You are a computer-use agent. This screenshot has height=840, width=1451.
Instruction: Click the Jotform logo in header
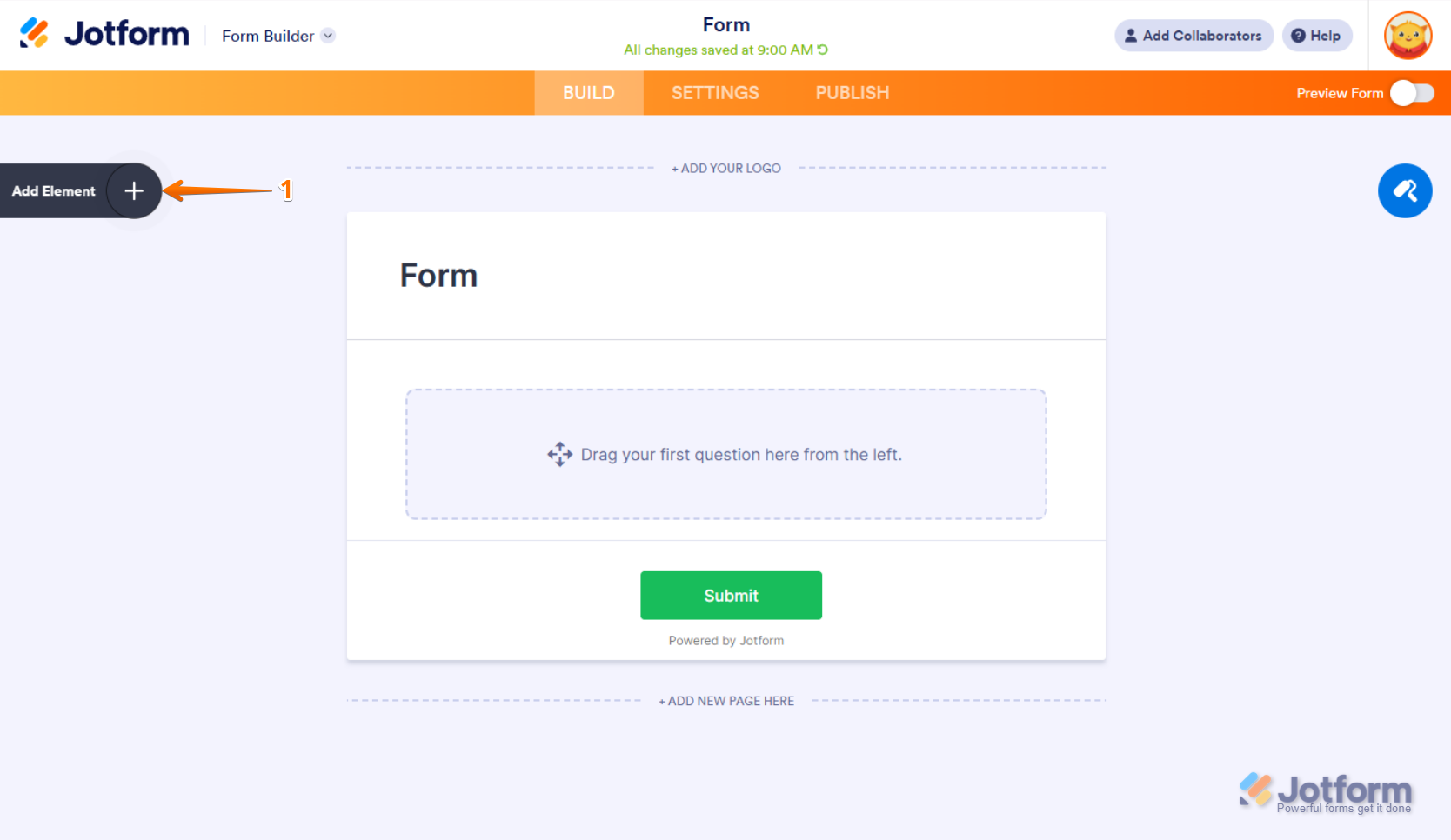click(x=104, y=35)
